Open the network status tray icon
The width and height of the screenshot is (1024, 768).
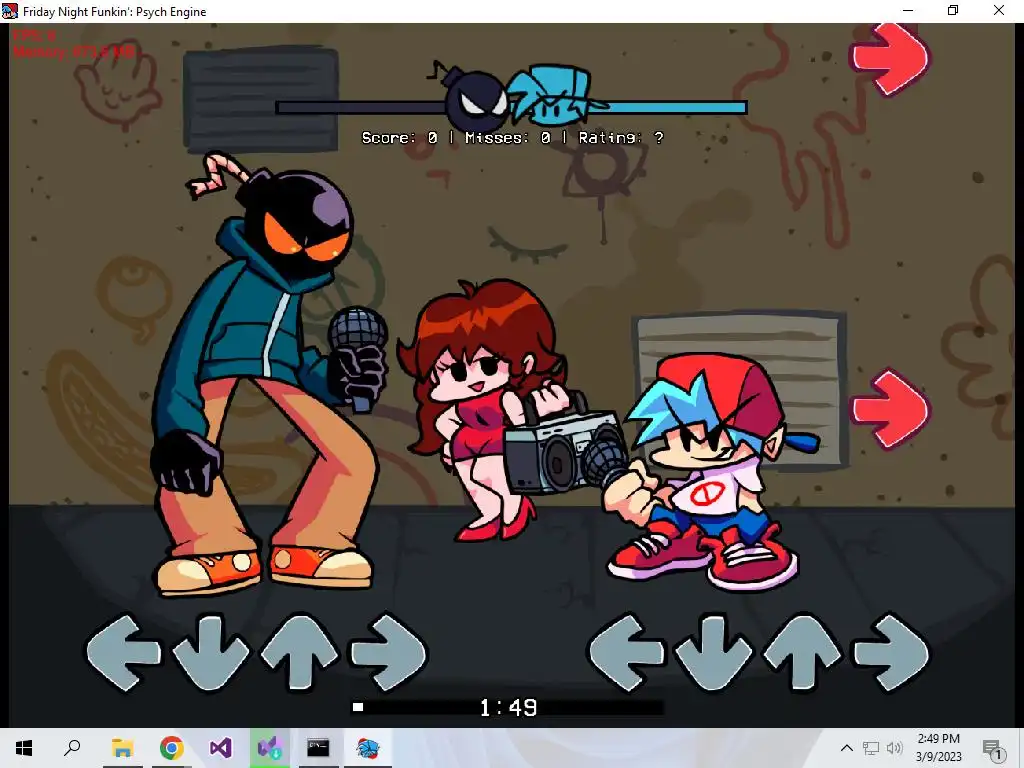coord(871,748)
